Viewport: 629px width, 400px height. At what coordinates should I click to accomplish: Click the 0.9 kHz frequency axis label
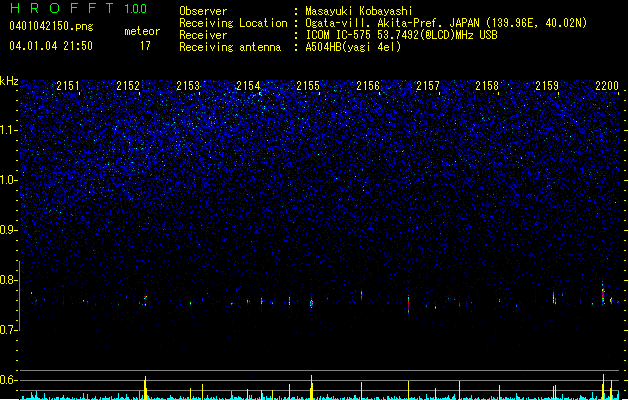(9, 230)
